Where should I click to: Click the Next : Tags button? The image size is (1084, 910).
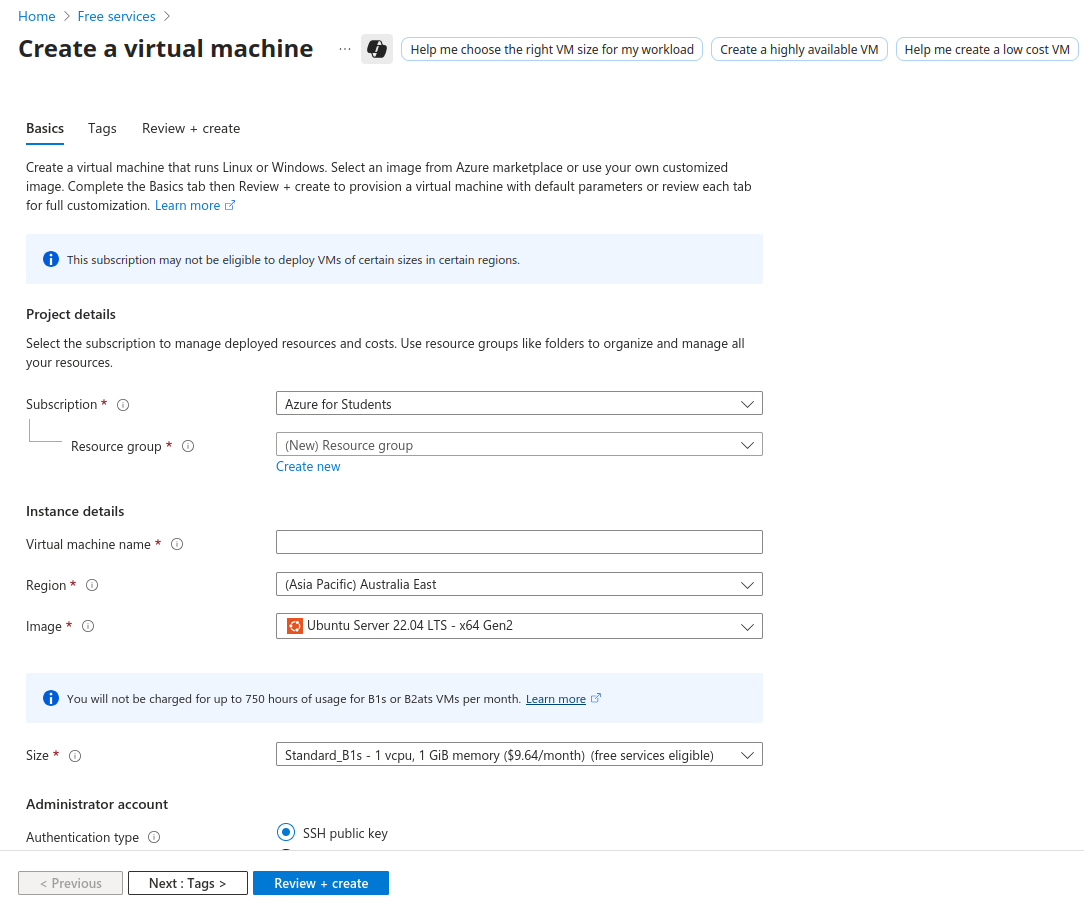(187, 883)
